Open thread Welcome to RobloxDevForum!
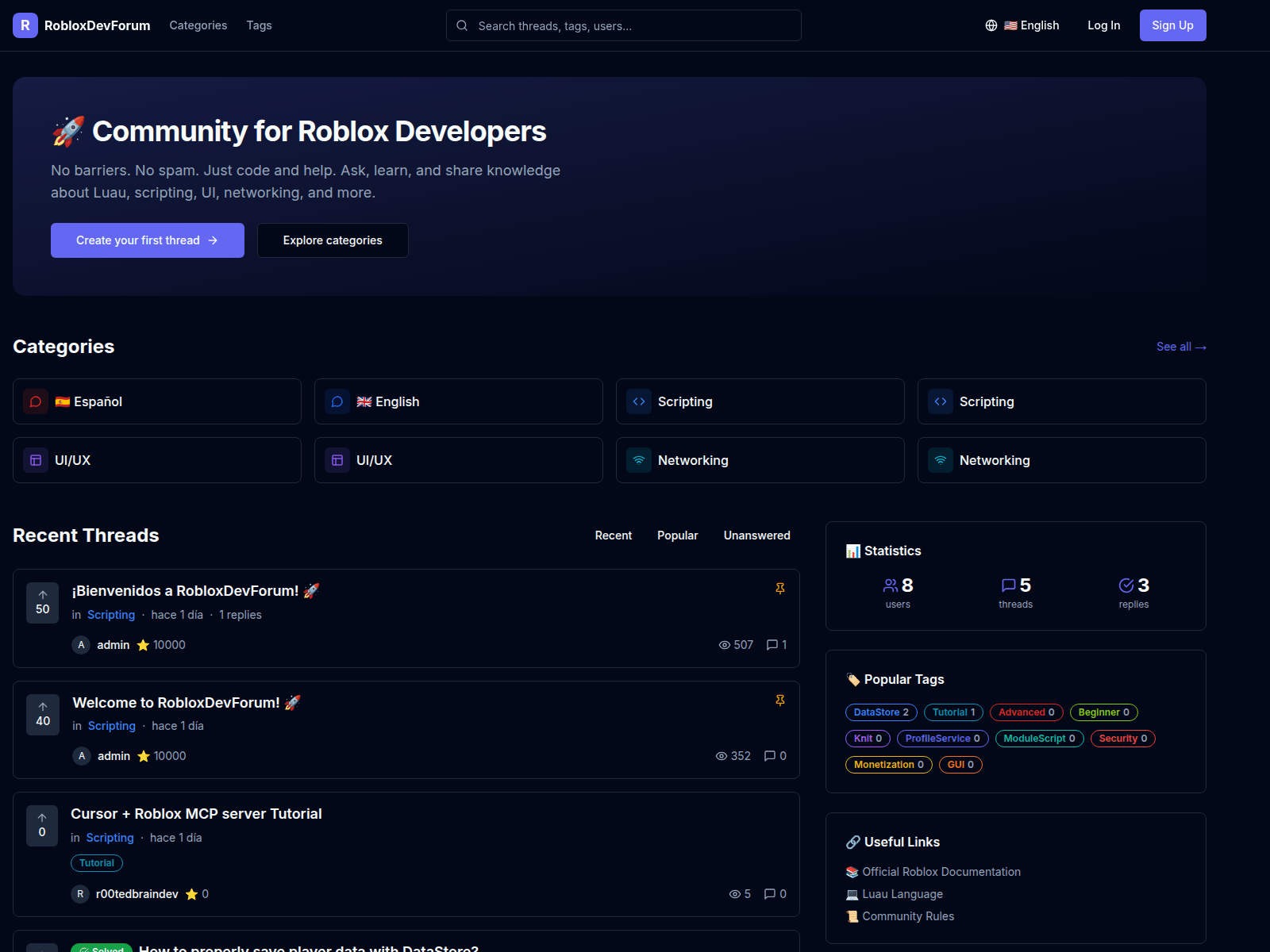 click(x=187, y=703)
